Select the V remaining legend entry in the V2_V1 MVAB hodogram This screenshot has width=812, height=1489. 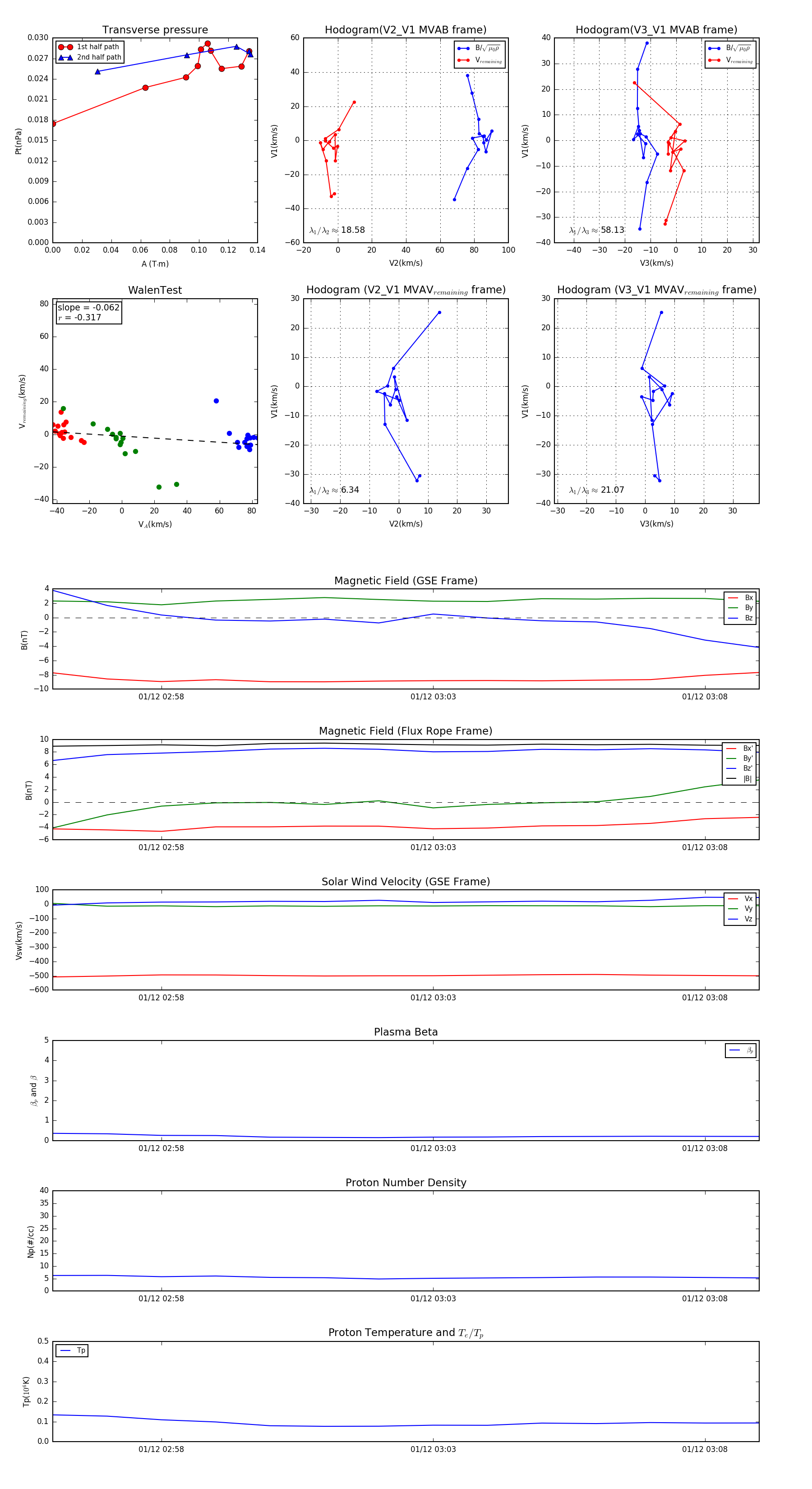pos(480,60)
